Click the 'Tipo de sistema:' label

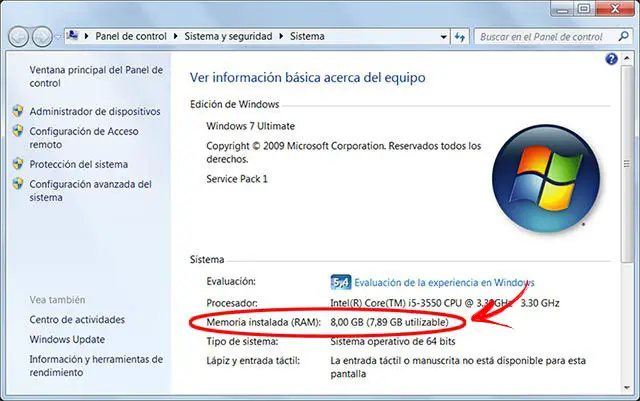(242, 341)
